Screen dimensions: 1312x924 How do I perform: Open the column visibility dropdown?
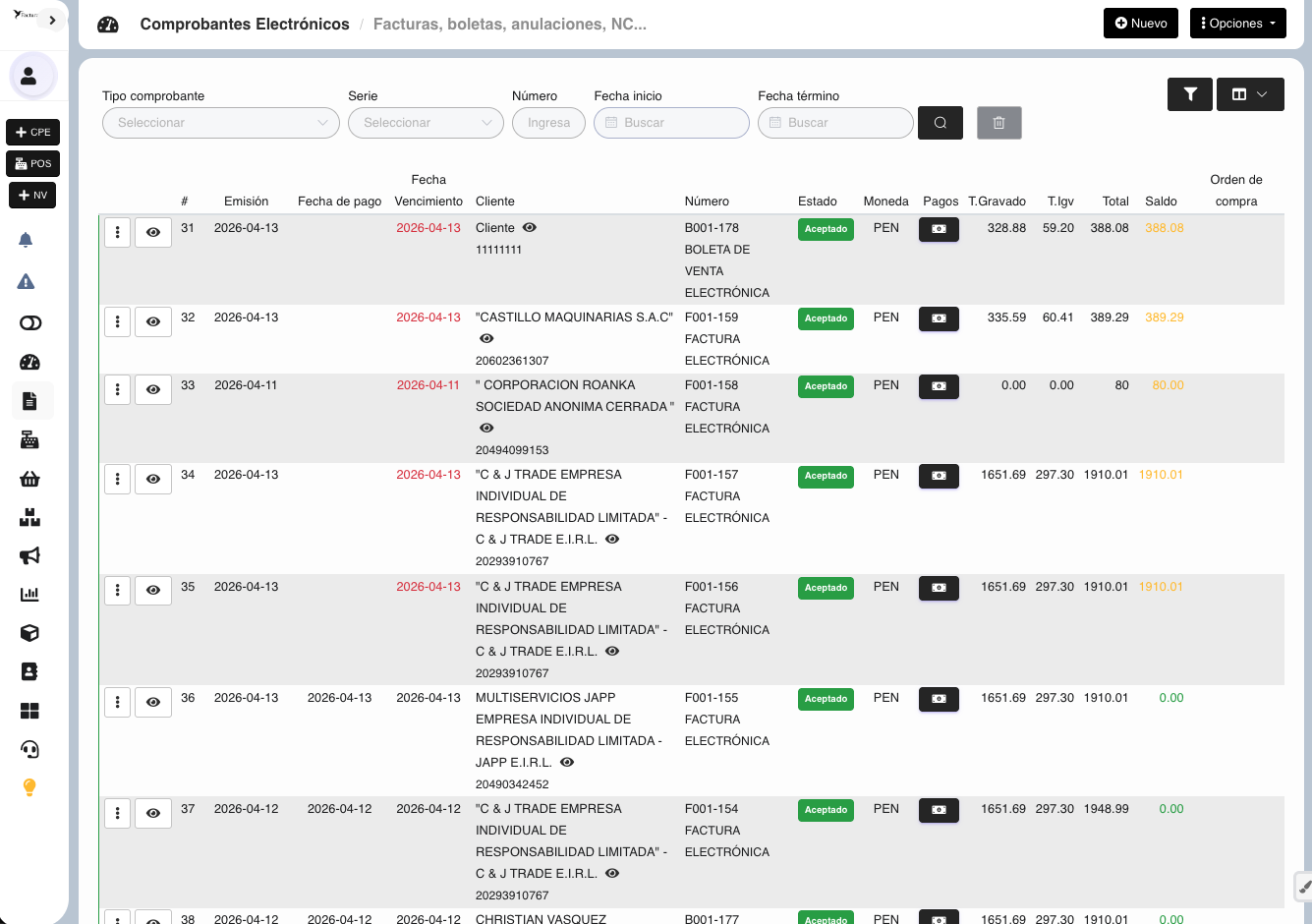1250,94
